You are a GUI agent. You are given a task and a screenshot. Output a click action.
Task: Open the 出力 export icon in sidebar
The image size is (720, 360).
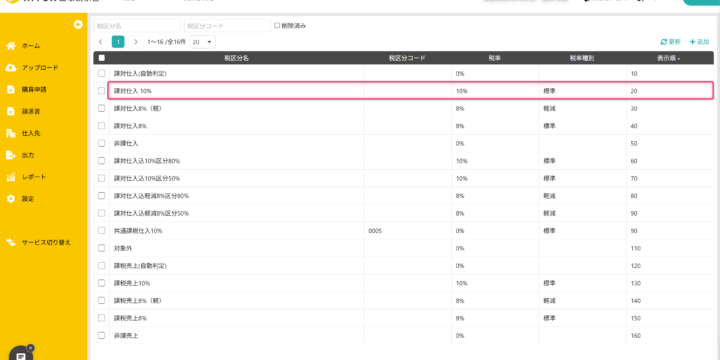click(11, 155)
